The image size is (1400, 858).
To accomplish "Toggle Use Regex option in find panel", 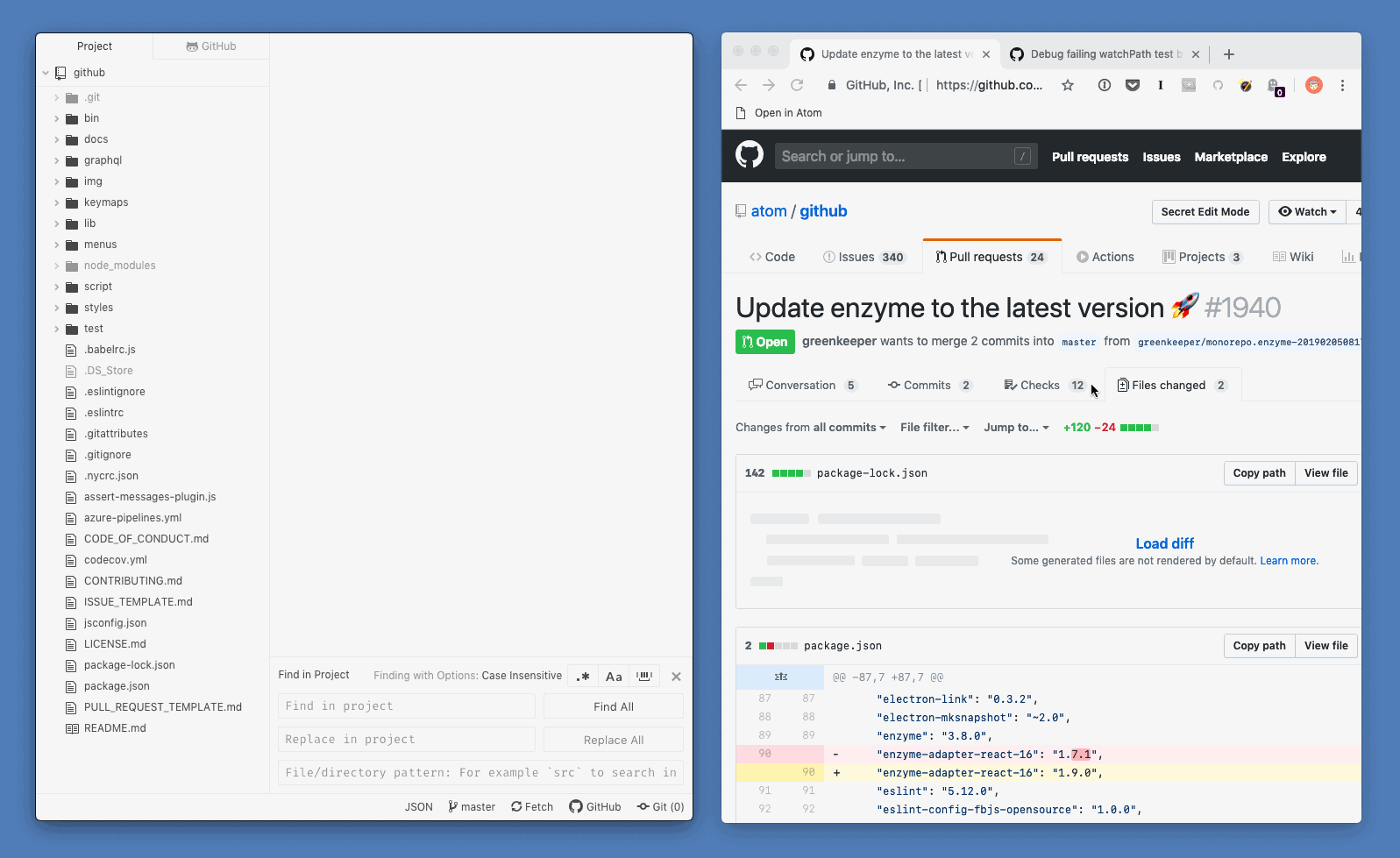I will tap(583, 677).
